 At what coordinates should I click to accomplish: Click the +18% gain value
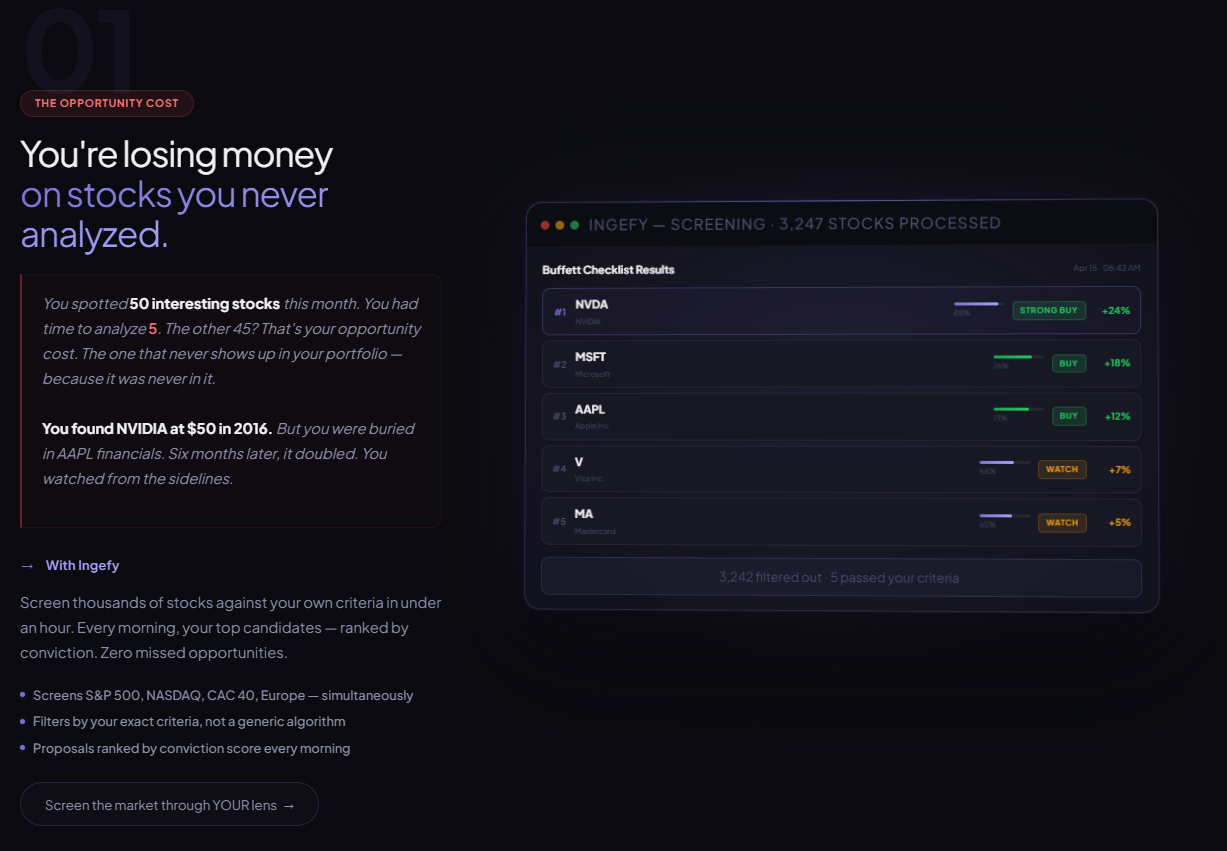(1117, 363)
